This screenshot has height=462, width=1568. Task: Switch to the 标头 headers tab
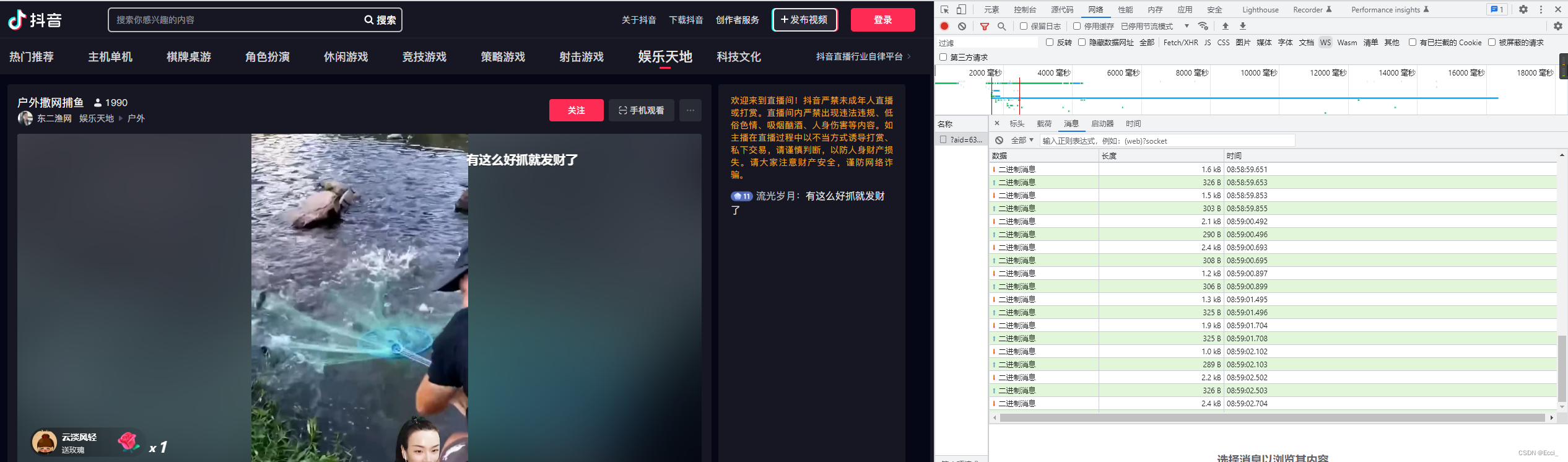pyautogui.click(x=1017, y=124)
